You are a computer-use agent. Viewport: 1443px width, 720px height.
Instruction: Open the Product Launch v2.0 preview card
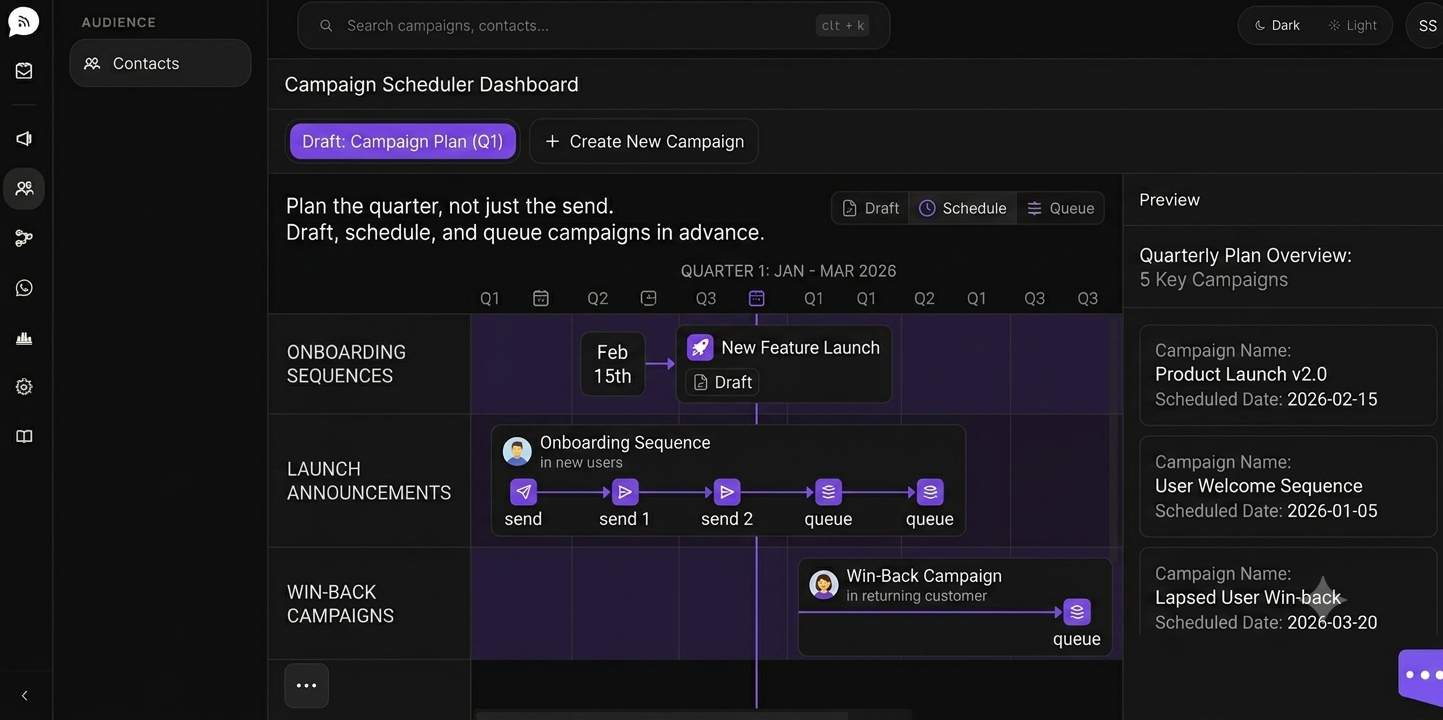1288,375
